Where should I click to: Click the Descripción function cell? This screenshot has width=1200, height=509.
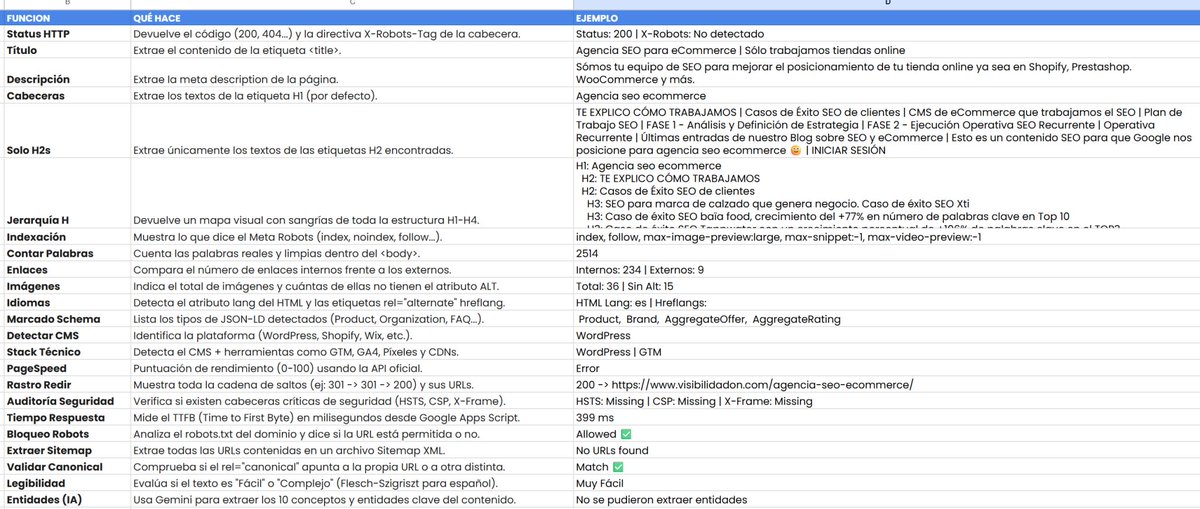(x=66, y=73)
